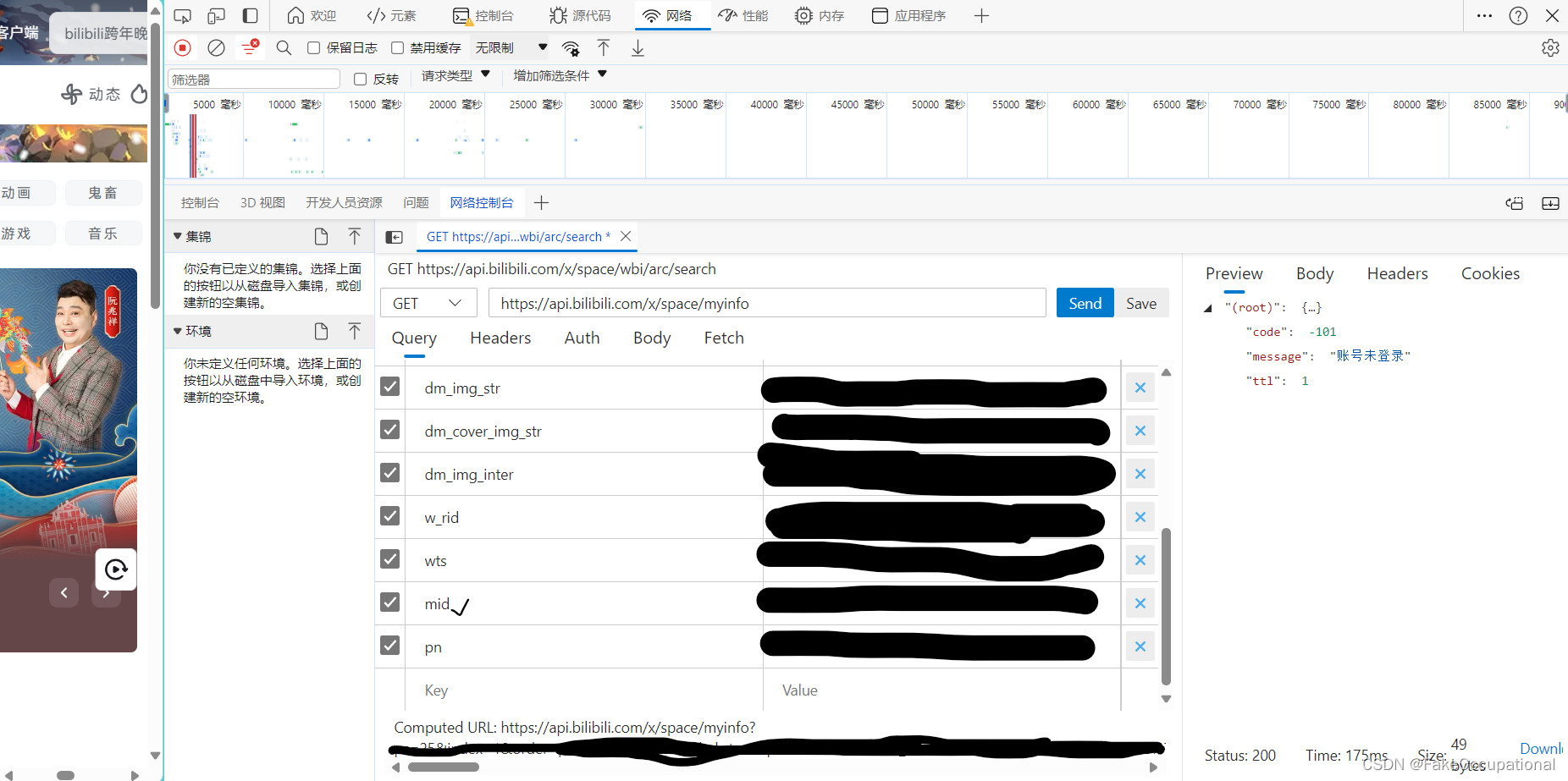Toggle the DevTools sidebar dock icon
Viewport: 1568px width, 781px height.
pos(250,15)
